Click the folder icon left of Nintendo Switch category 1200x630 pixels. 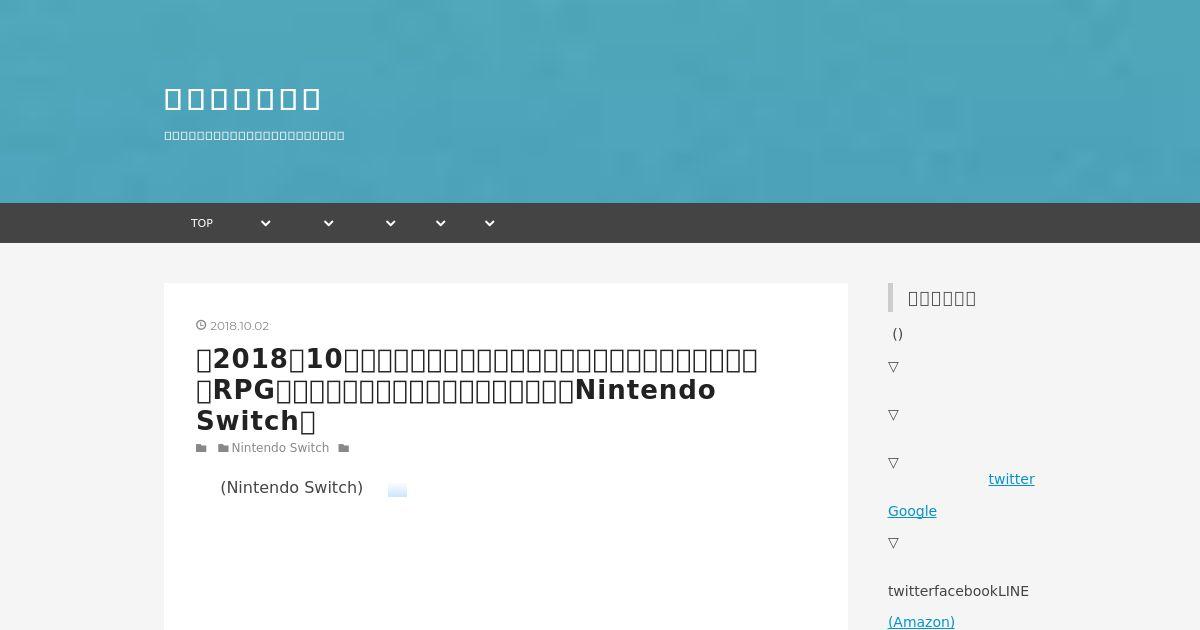223,448
